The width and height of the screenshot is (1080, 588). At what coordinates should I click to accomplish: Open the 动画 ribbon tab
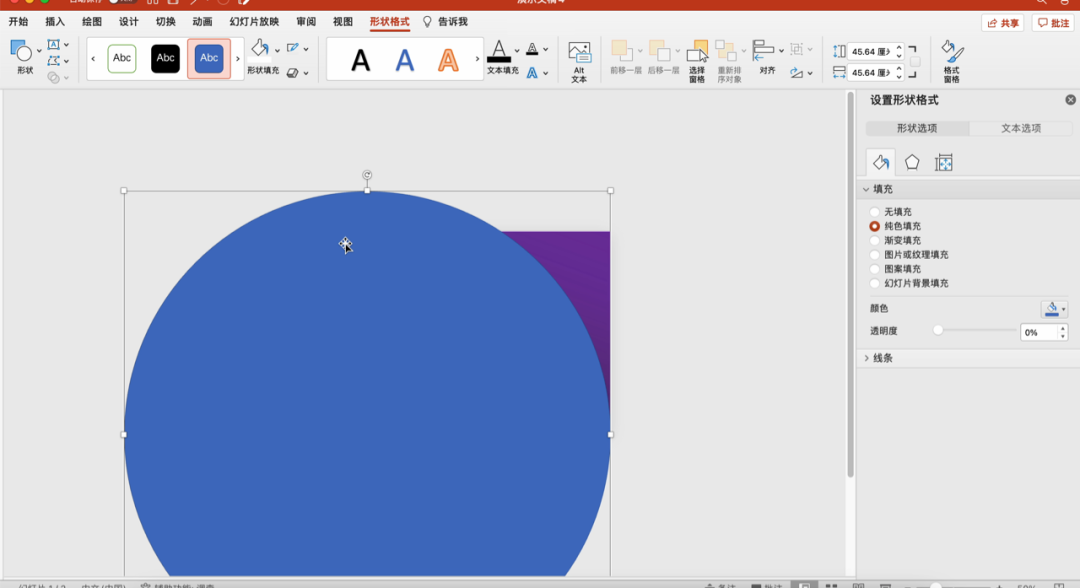pos(202,22)
